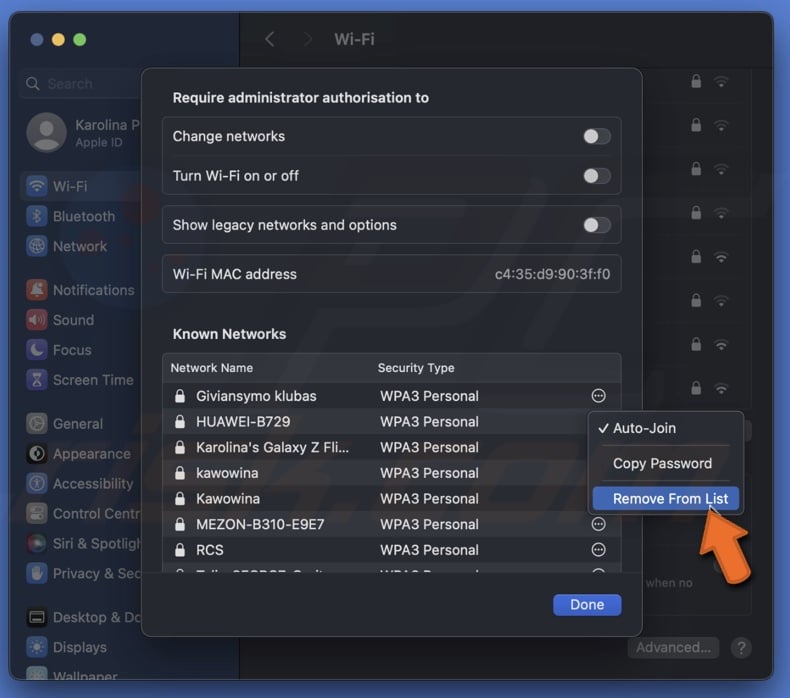Click Network Name column header

212,368
